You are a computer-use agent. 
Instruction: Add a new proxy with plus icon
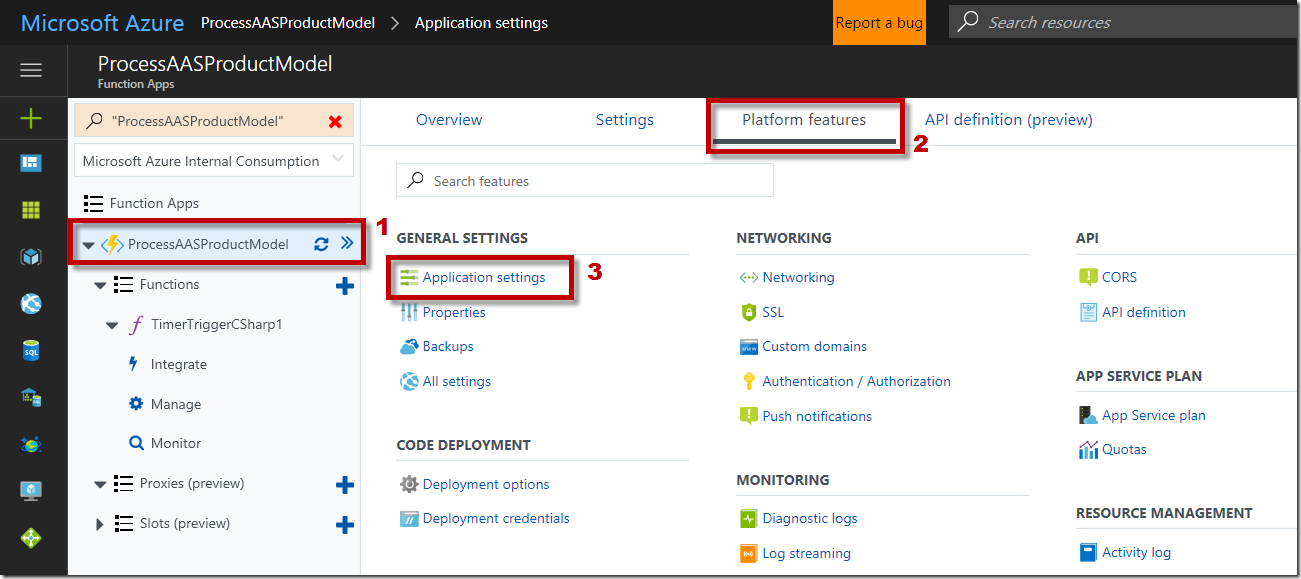tap(344, 485)
